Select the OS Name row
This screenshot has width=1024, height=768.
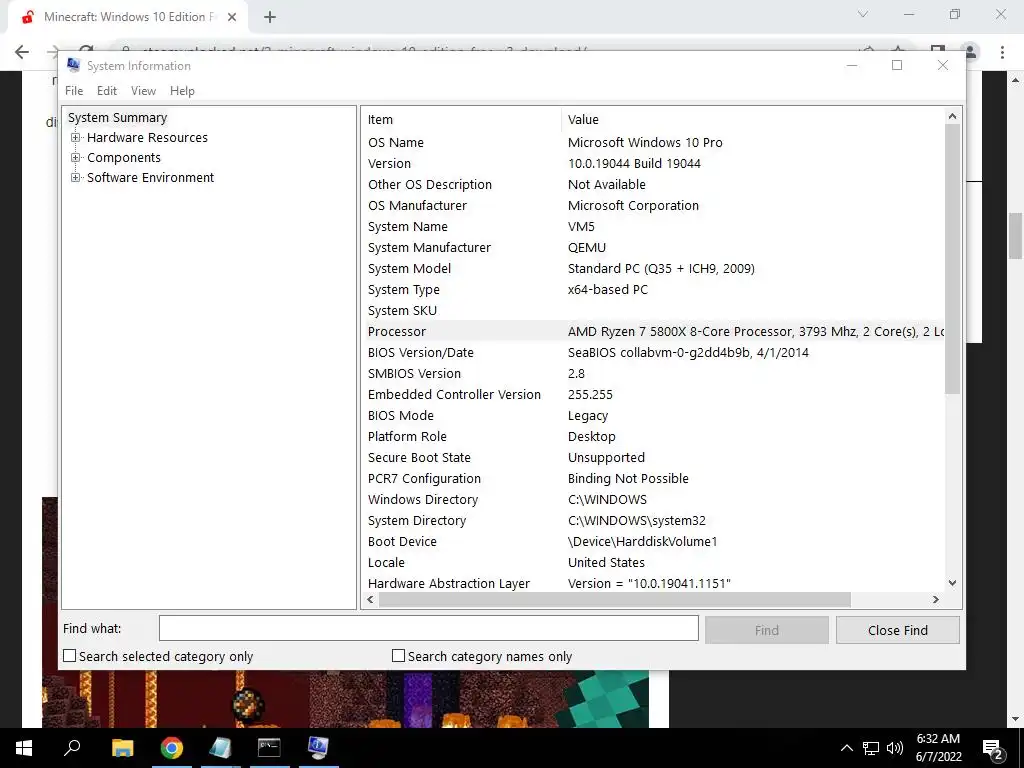pyautogui.click(x=653, y=142)
